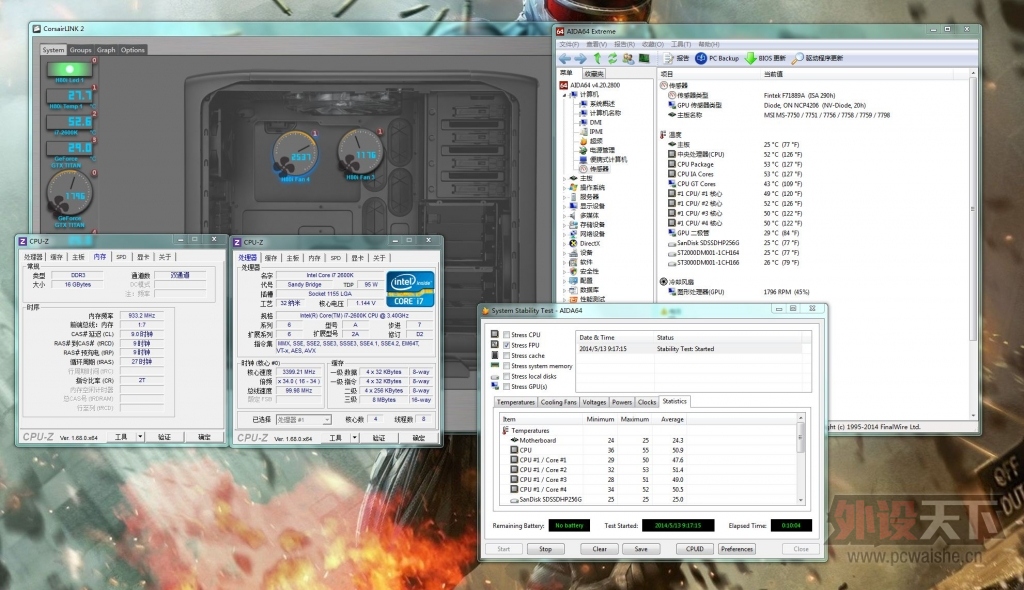Expand the 安全性 node in AIDA64 tree
The image size is (1024, 590).
(x=565, y=271)
